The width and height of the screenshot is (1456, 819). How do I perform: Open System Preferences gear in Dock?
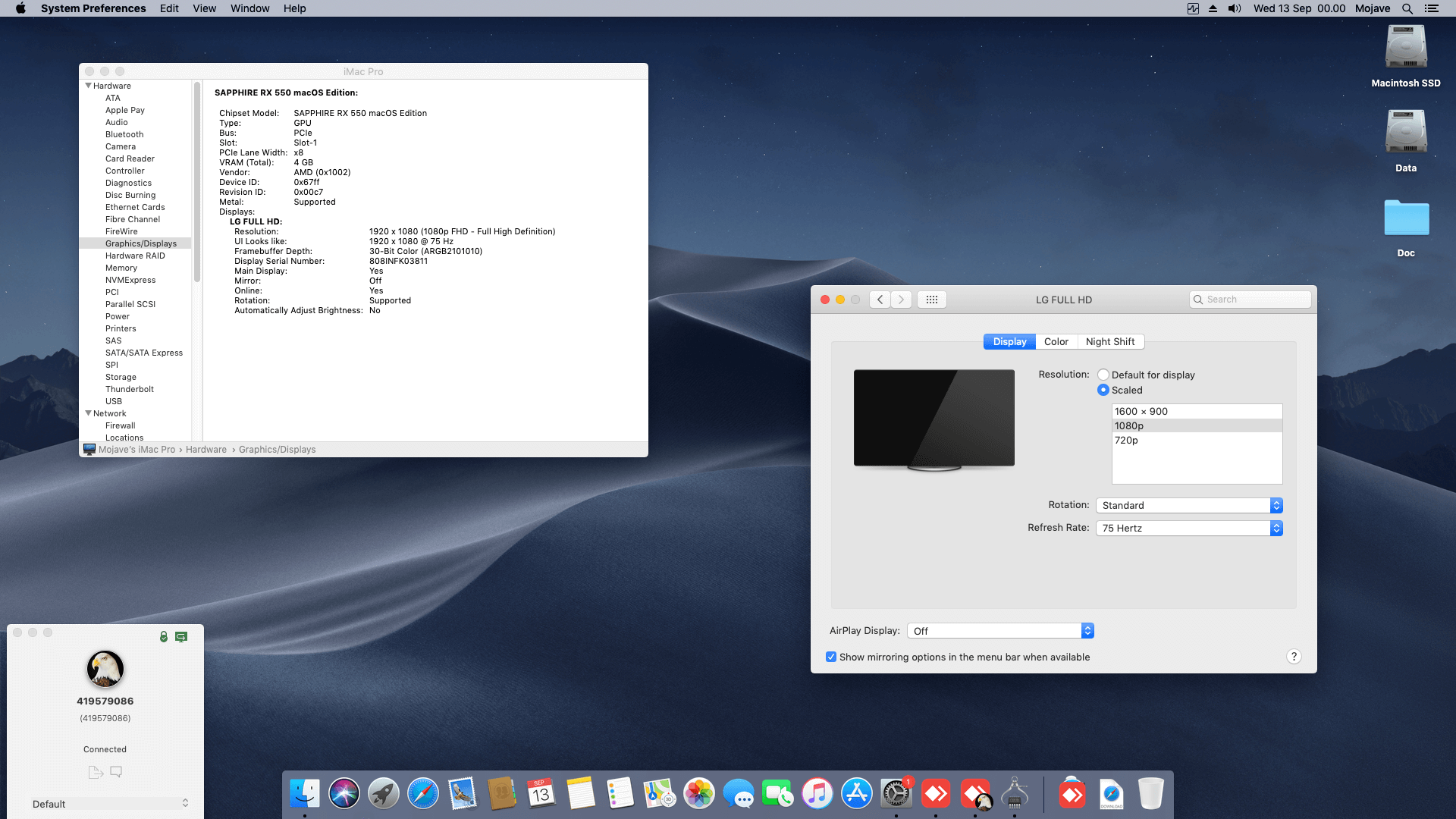click(x=896, y=794)
